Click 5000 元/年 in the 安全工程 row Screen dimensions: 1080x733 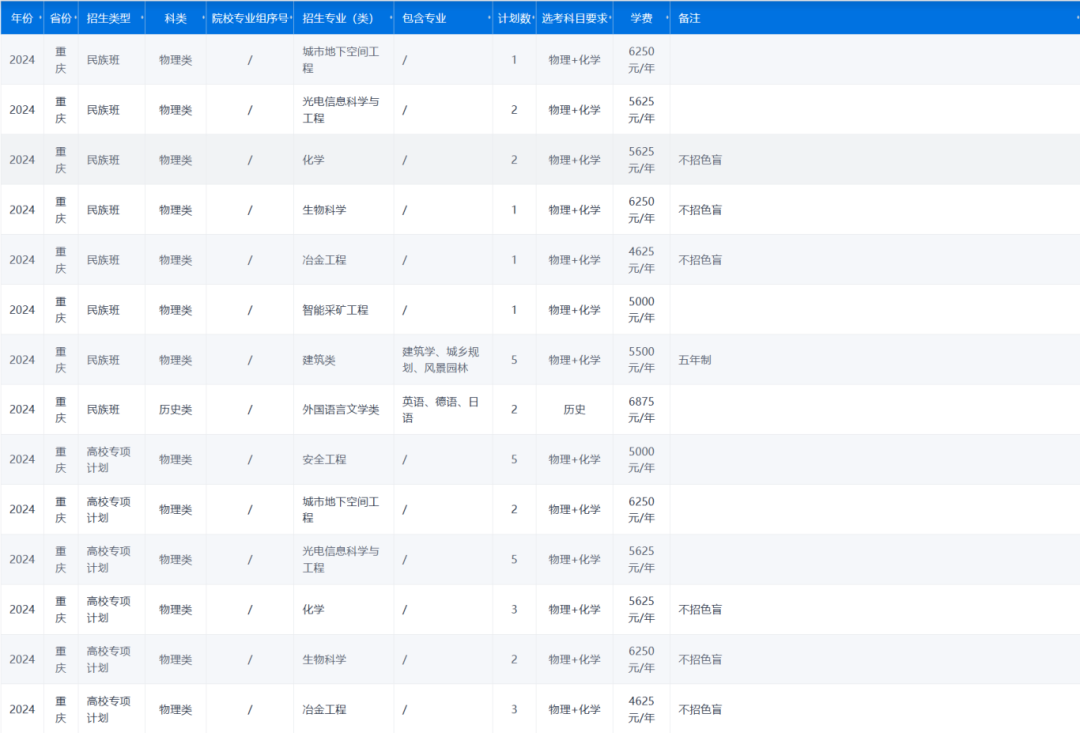tap(641, 460)
